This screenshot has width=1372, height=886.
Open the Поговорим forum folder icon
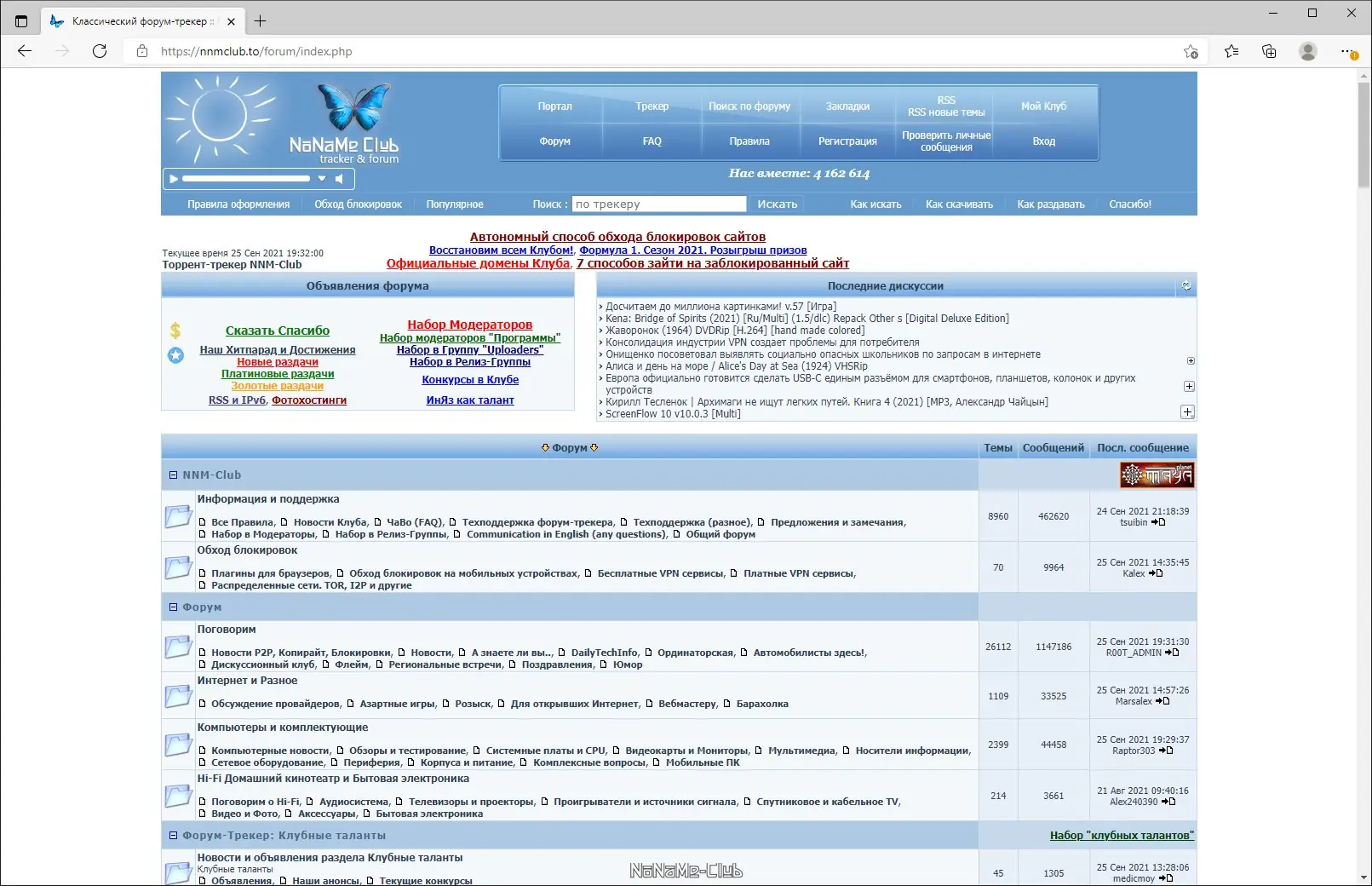177,647
